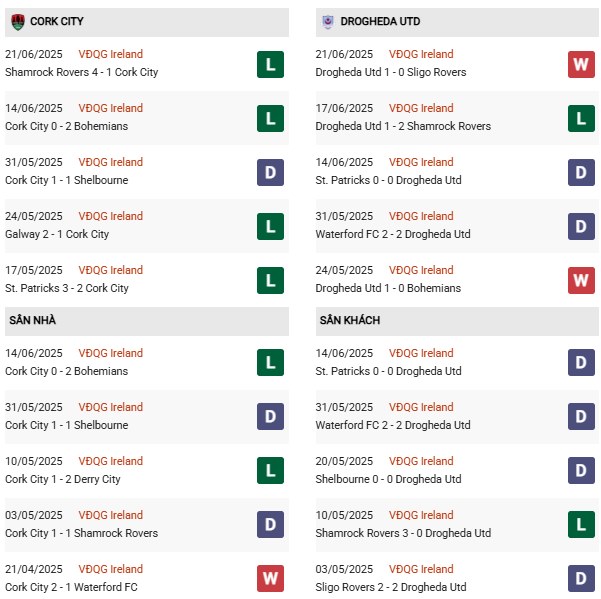601x599 pixels.
Task: Click W badge for Cork City 2-1 Waterford FC
Action: [270, 578]
